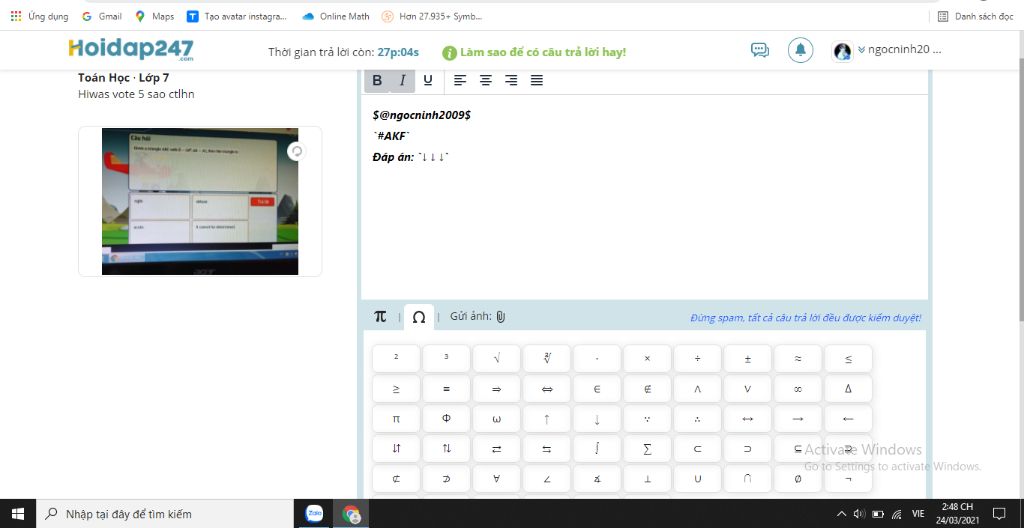The width and height of the screenshot is (1024, 528).
Task: Insert the down arrow ↓ symbol
Action: point(598,419)
